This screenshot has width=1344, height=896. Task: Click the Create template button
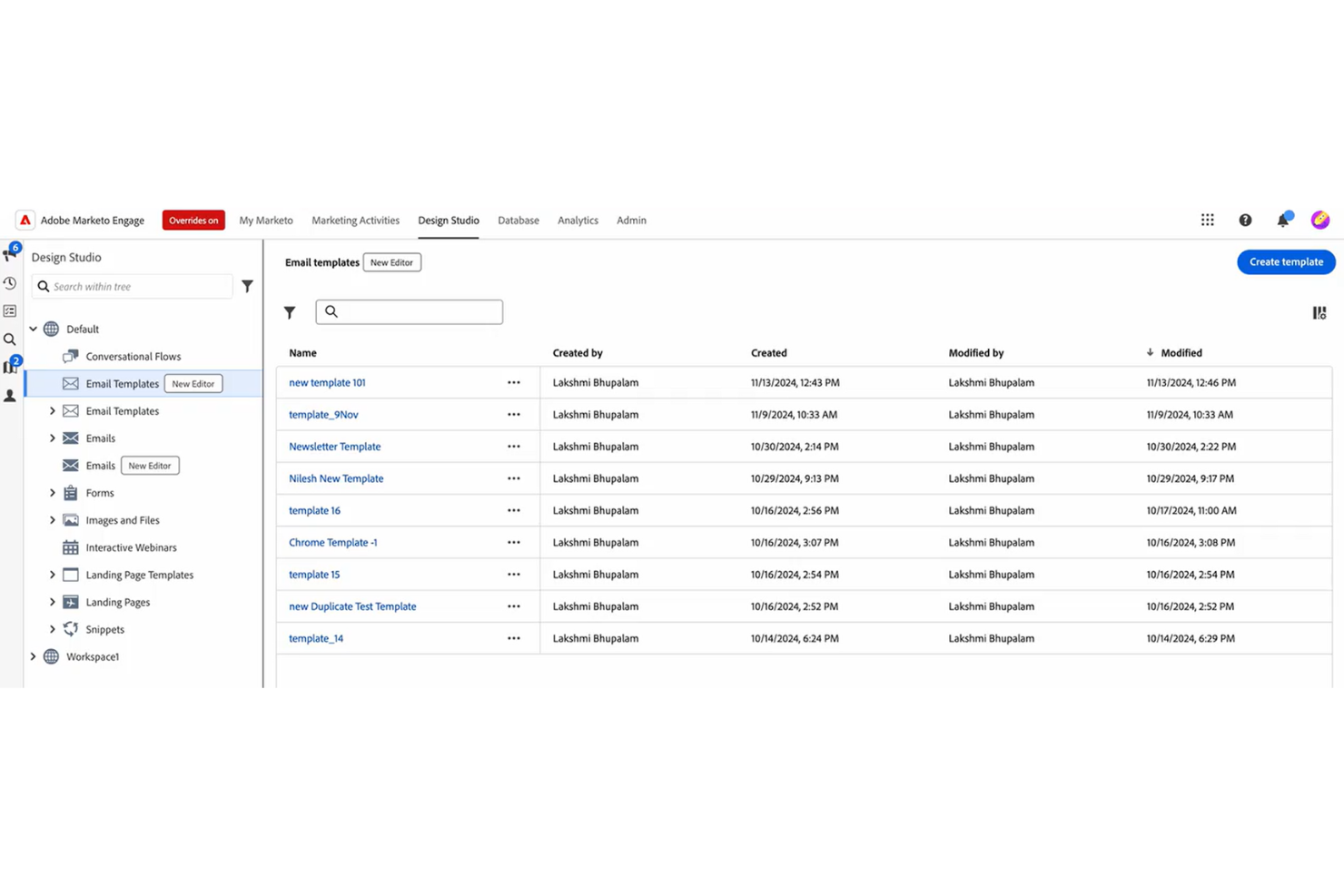click(x=1285, y=261)
